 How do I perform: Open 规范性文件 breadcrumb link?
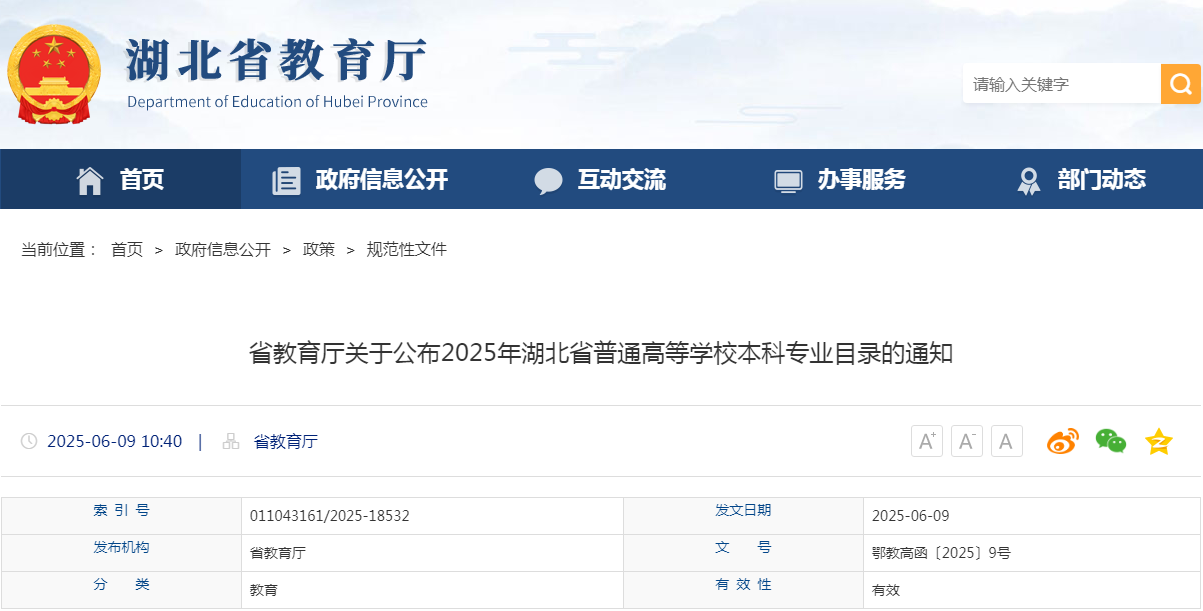pos(406,250)
